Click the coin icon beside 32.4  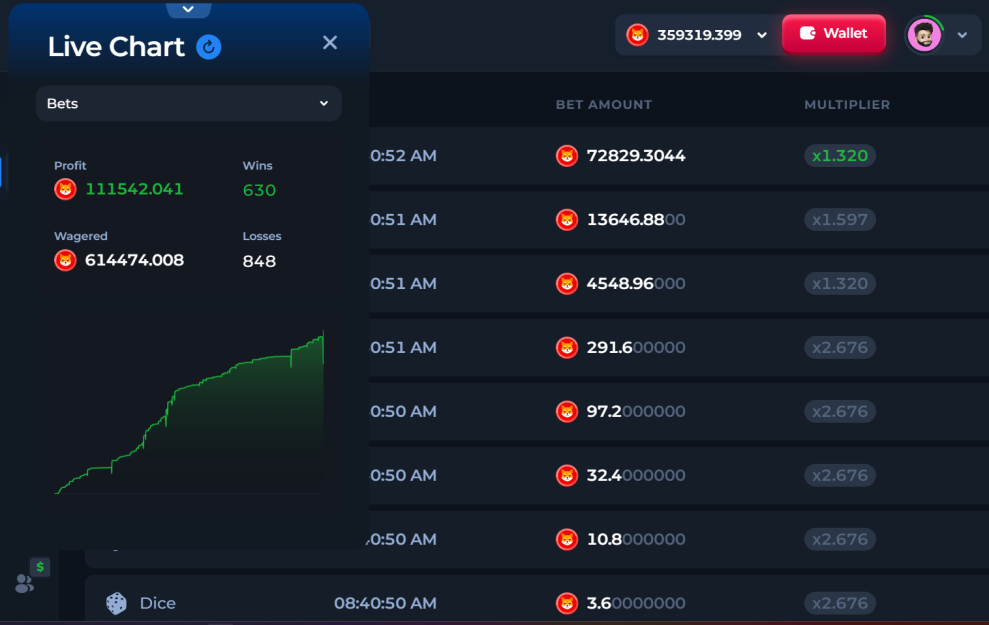tap(567, 475)
